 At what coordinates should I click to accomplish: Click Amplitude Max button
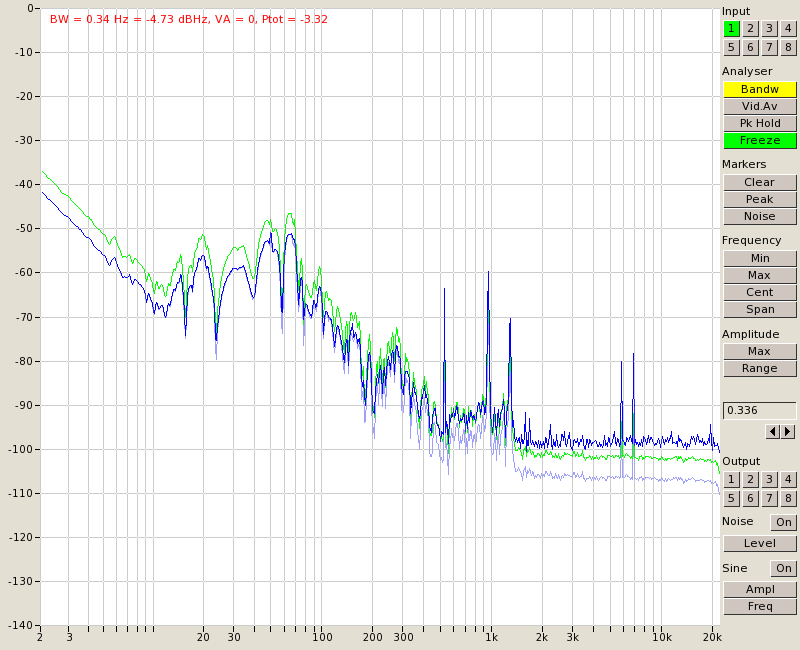(x=760, y=351)
